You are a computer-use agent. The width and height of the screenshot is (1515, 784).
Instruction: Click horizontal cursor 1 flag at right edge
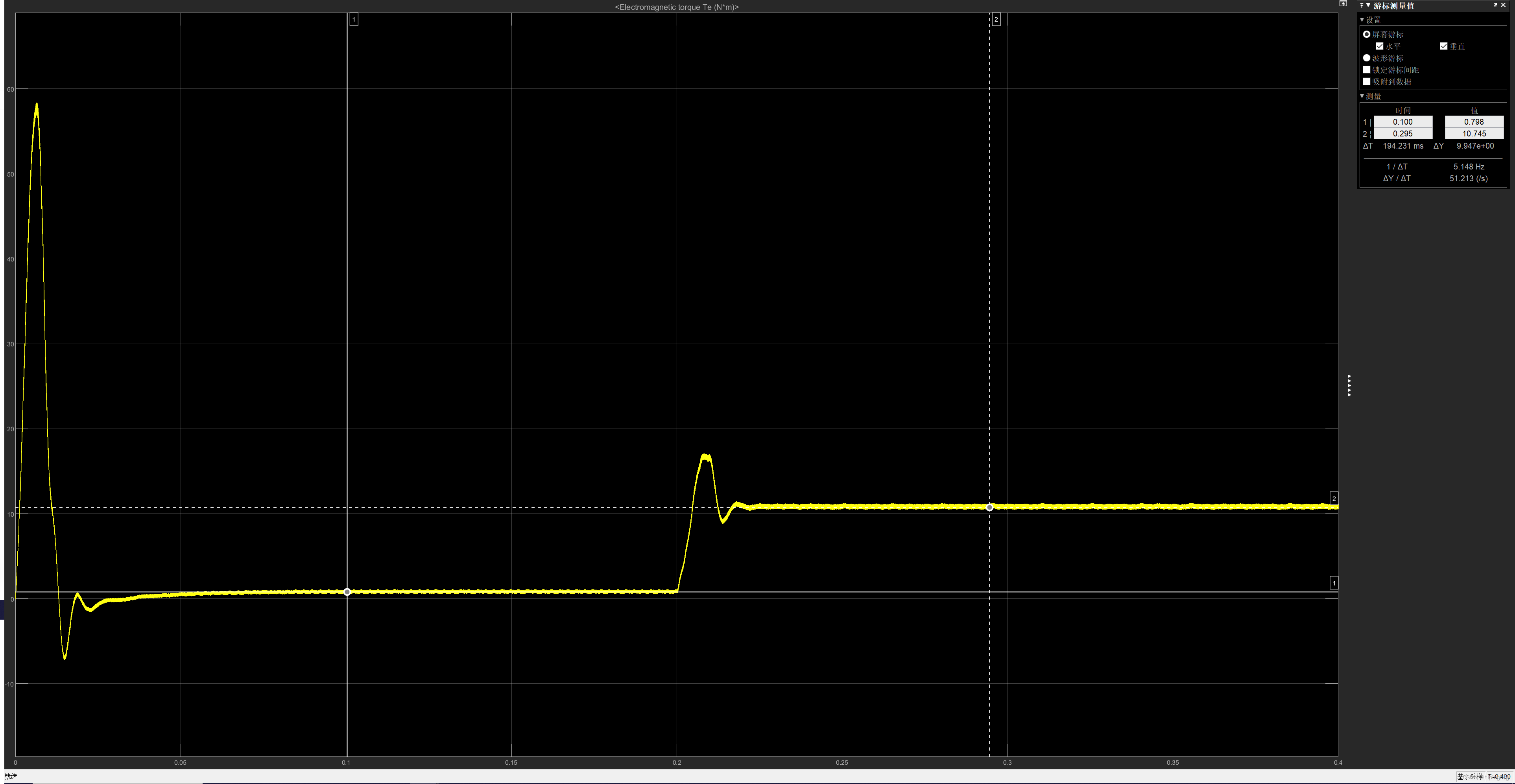pyautogui.click(x=1334, y=583)
